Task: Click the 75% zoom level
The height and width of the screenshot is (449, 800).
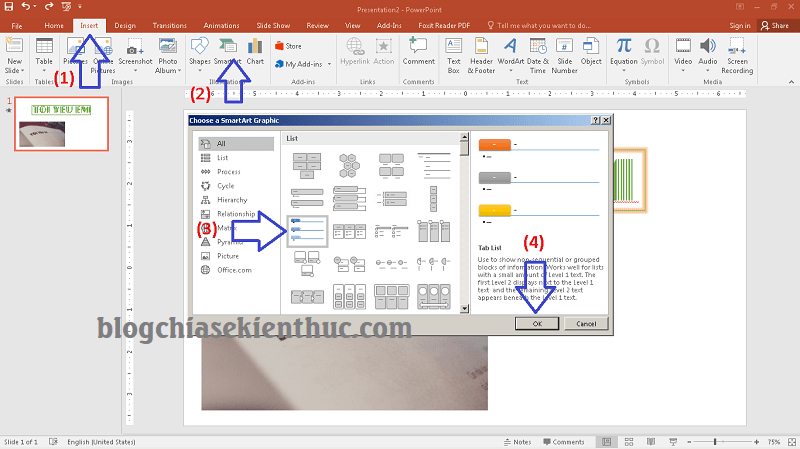Action: pos(774,442)
